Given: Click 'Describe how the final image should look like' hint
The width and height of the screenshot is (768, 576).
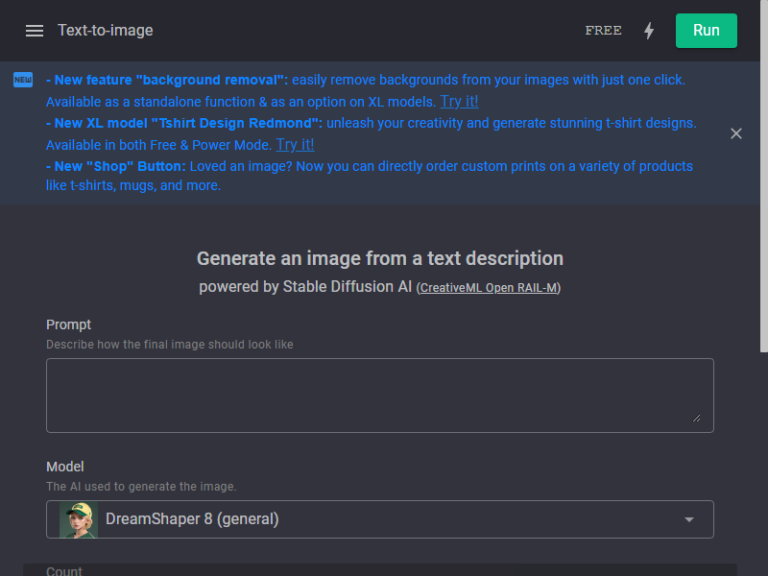Looking at the screenshot, I should click(169, 345).
